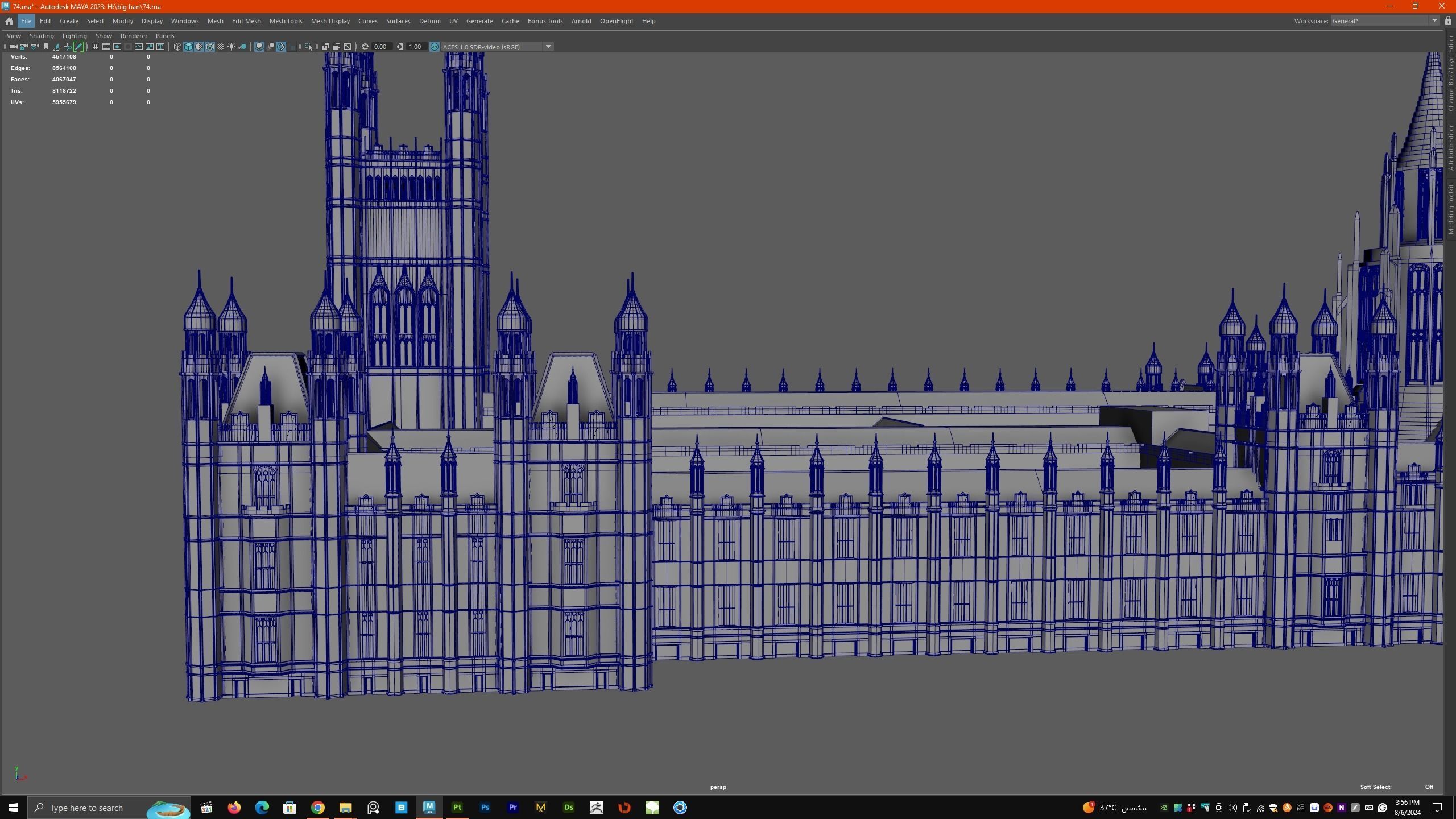Click the use all lights icon

[231, 47]
